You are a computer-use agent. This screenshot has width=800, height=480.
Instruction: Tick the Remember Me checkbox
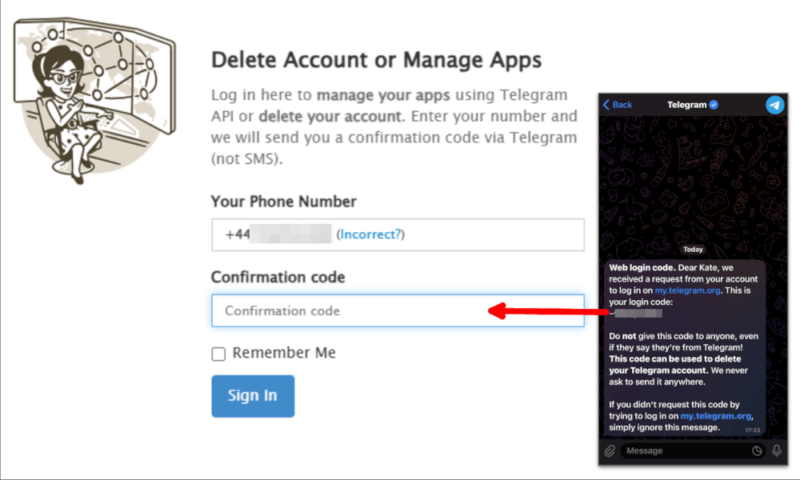[218, 354]
